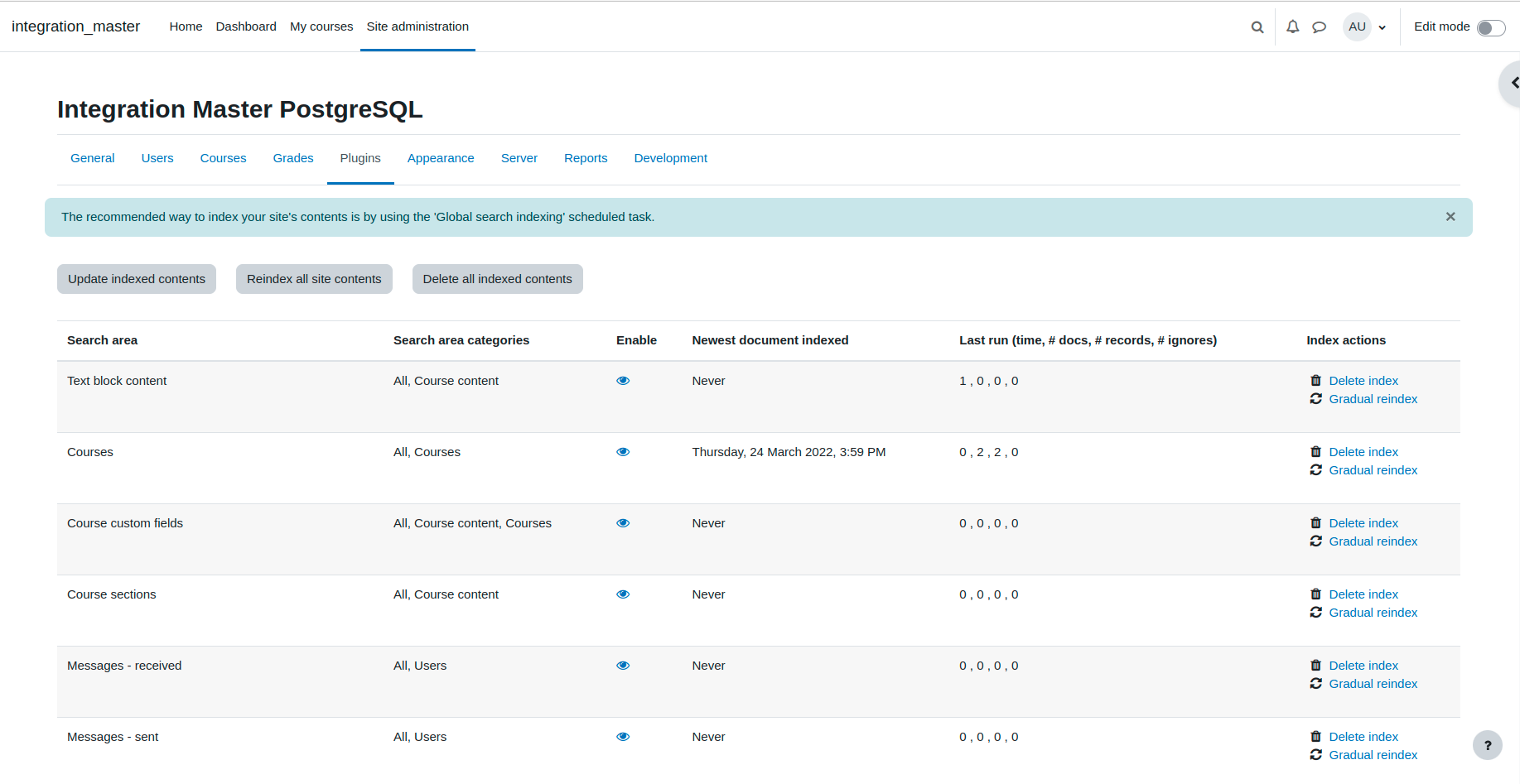
Task: Switch to the Courses admin tab
Action: point(223,158)
